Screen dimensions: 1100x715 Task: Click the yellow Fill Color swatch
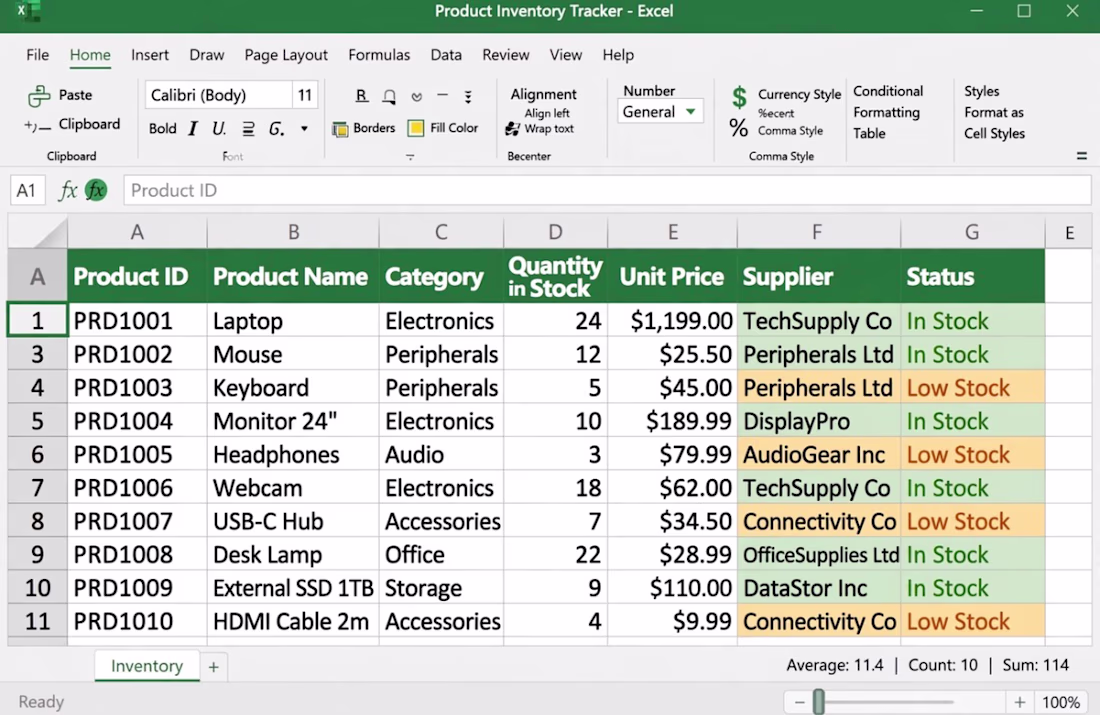click(416, 128)
